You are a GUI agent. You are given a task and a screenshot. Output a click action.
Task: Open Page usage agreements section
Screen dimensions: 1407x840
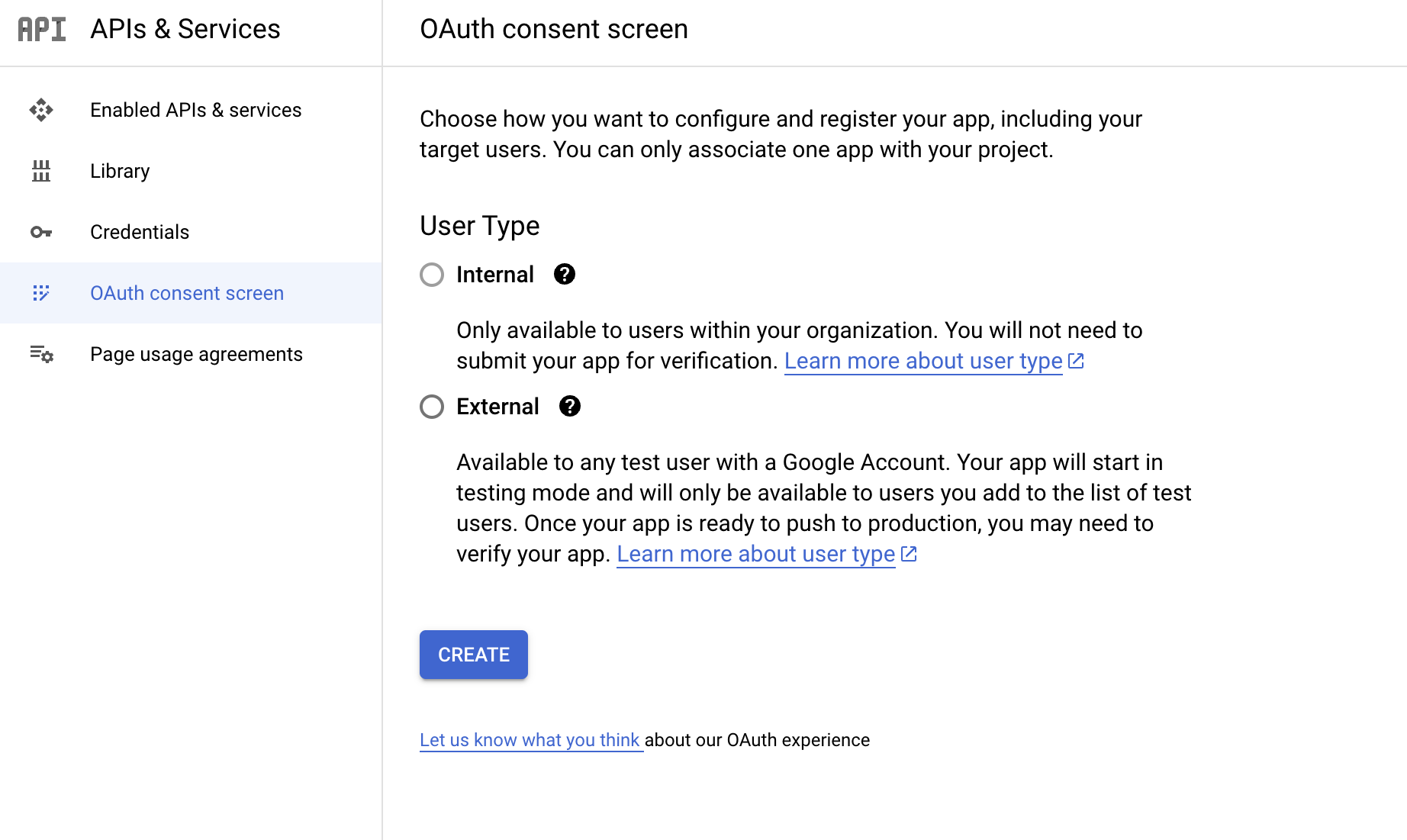(196, 354)
